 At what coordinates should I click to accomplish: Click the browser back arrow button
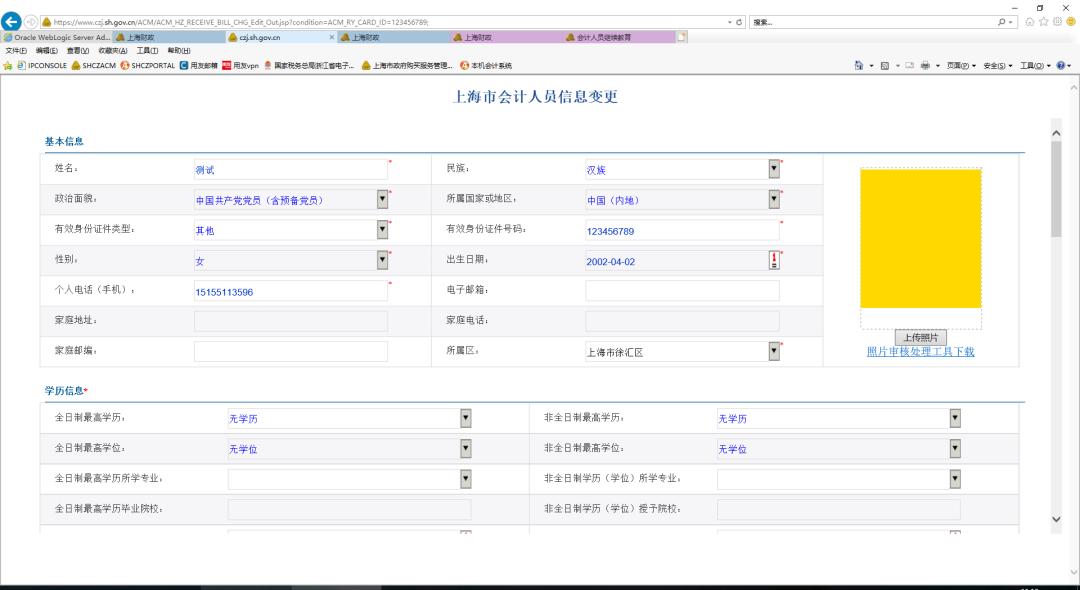point(11,22)
